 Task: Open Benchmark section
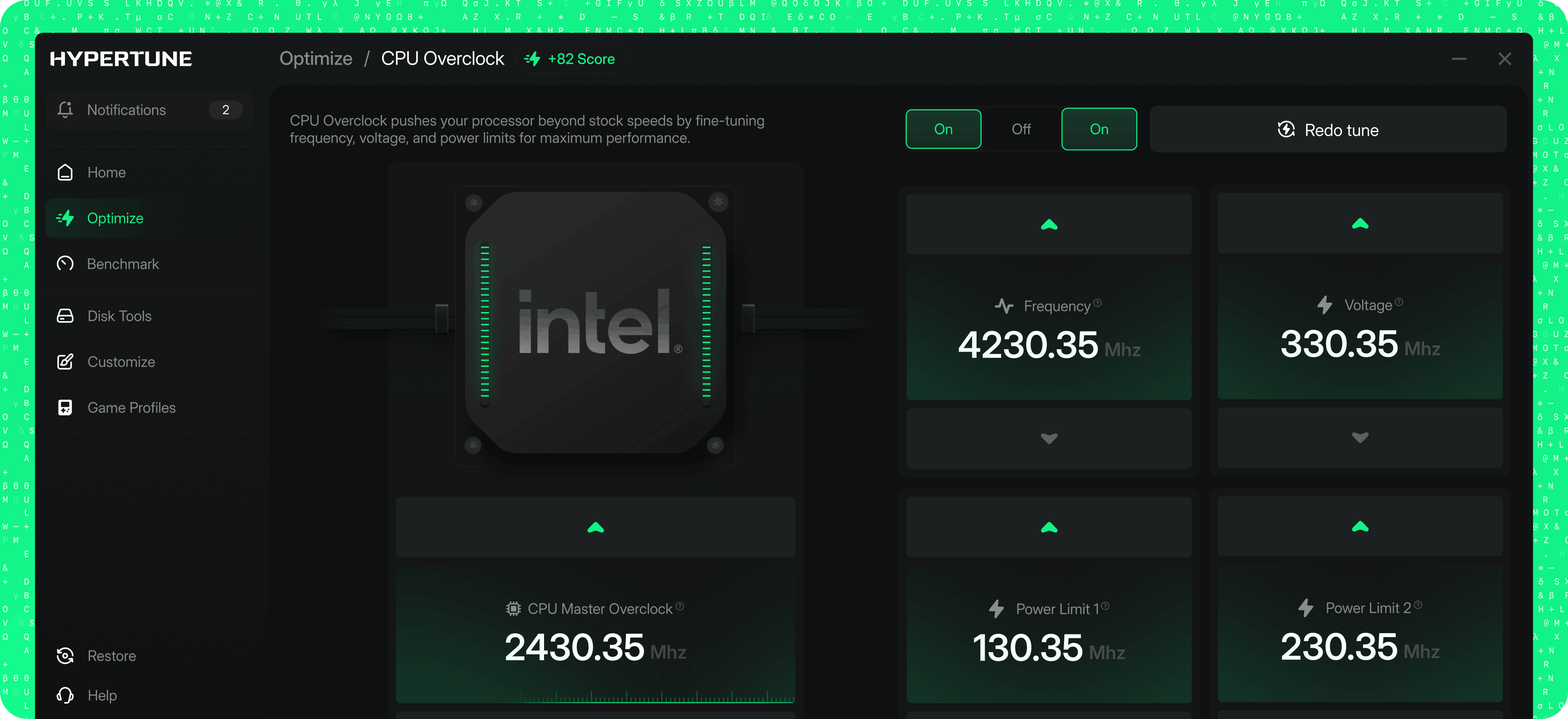(x=149, y=264)
